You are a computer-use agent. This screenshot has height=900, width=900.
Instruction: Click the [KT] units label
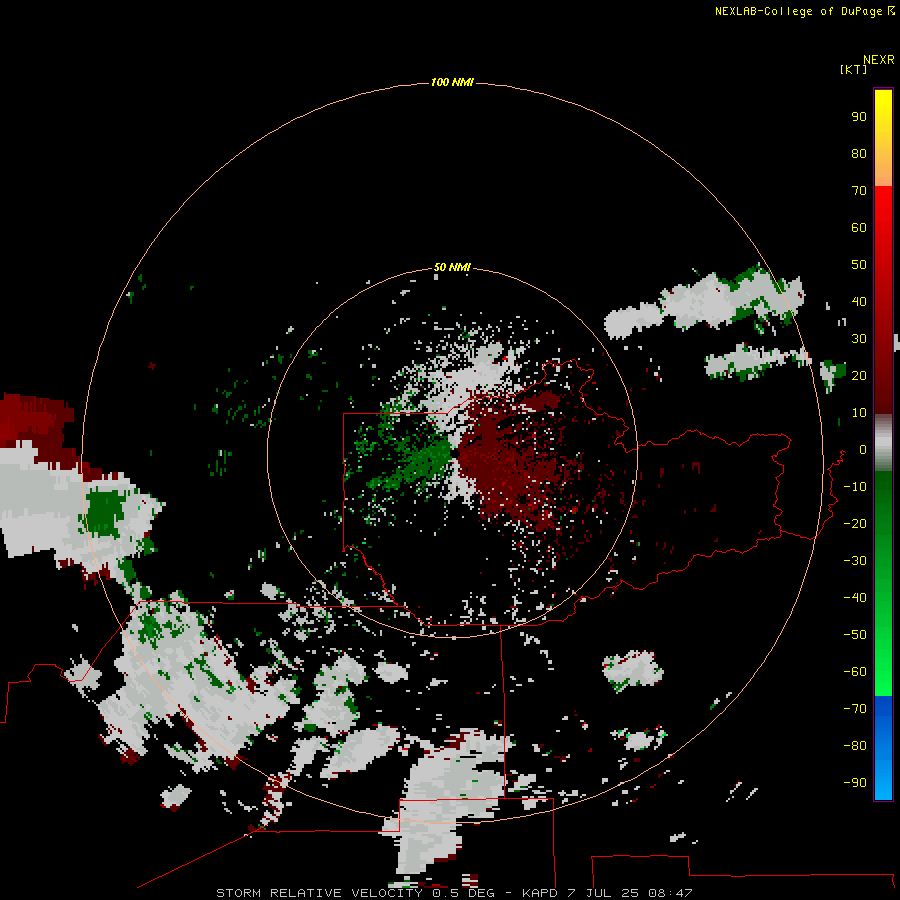(853, 69)
